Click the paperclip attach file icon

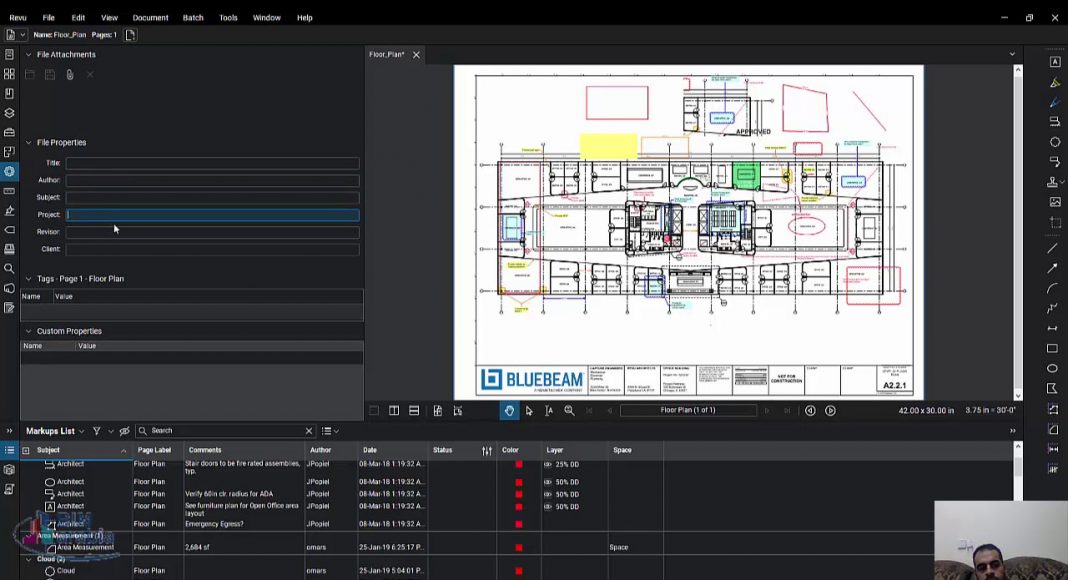point(69,75)
